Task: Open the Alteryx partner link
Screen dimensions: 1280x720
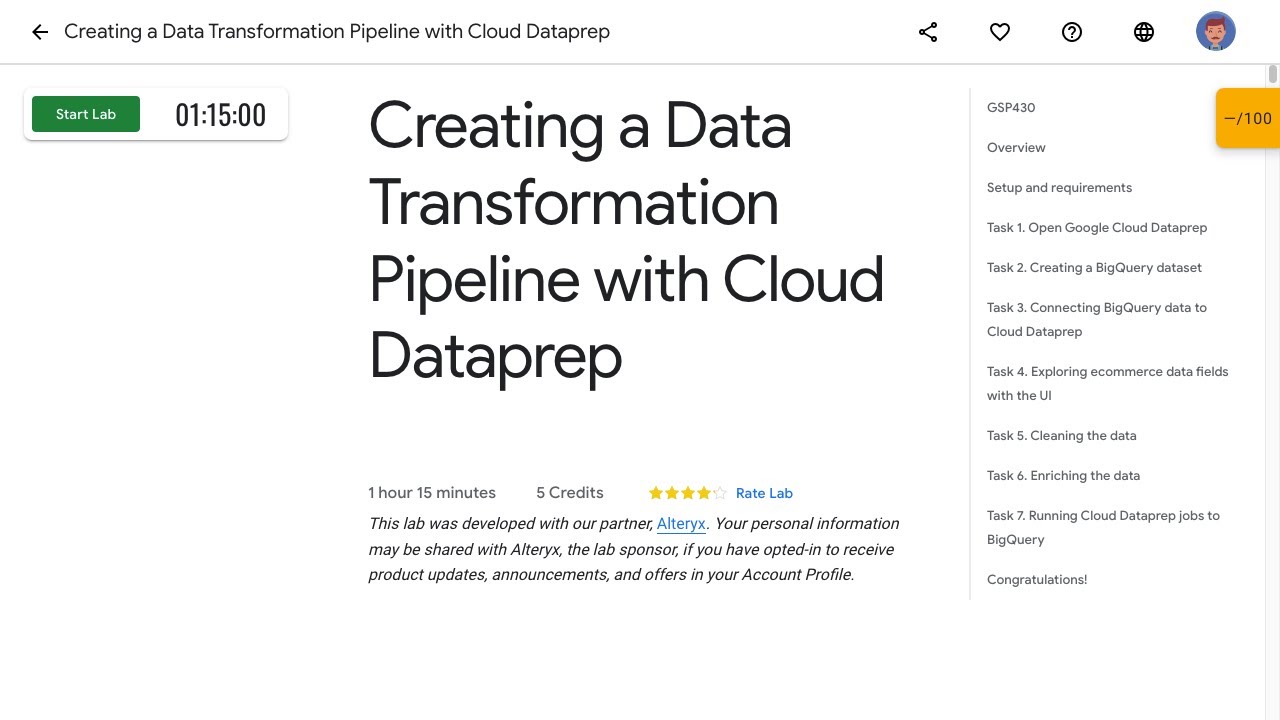Action: [681, 524]
